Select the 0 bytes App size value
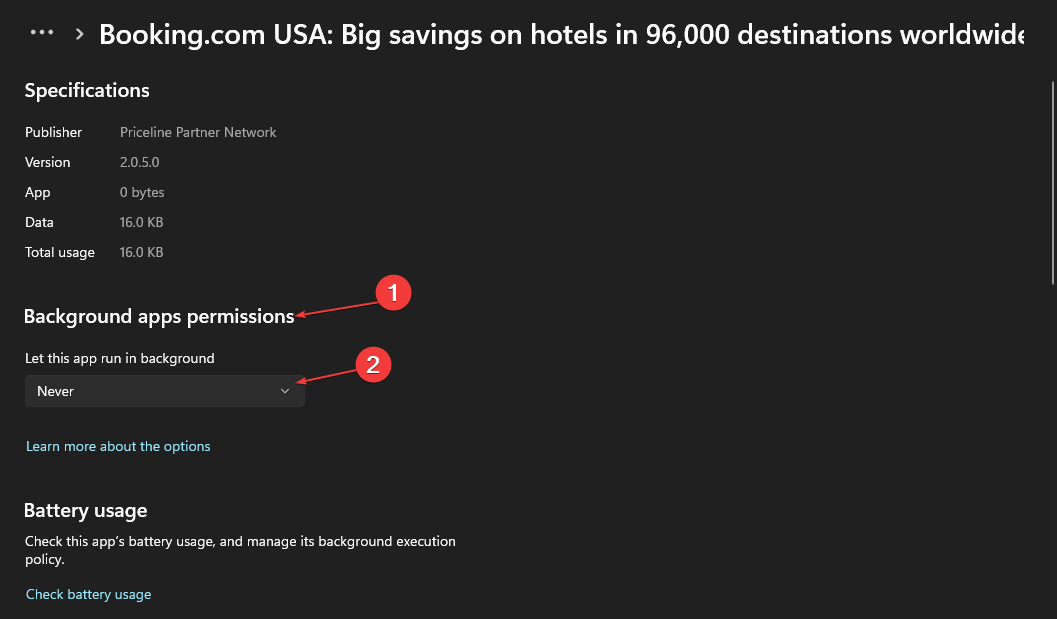1057x619 pixels. click(x=142, y=192)
